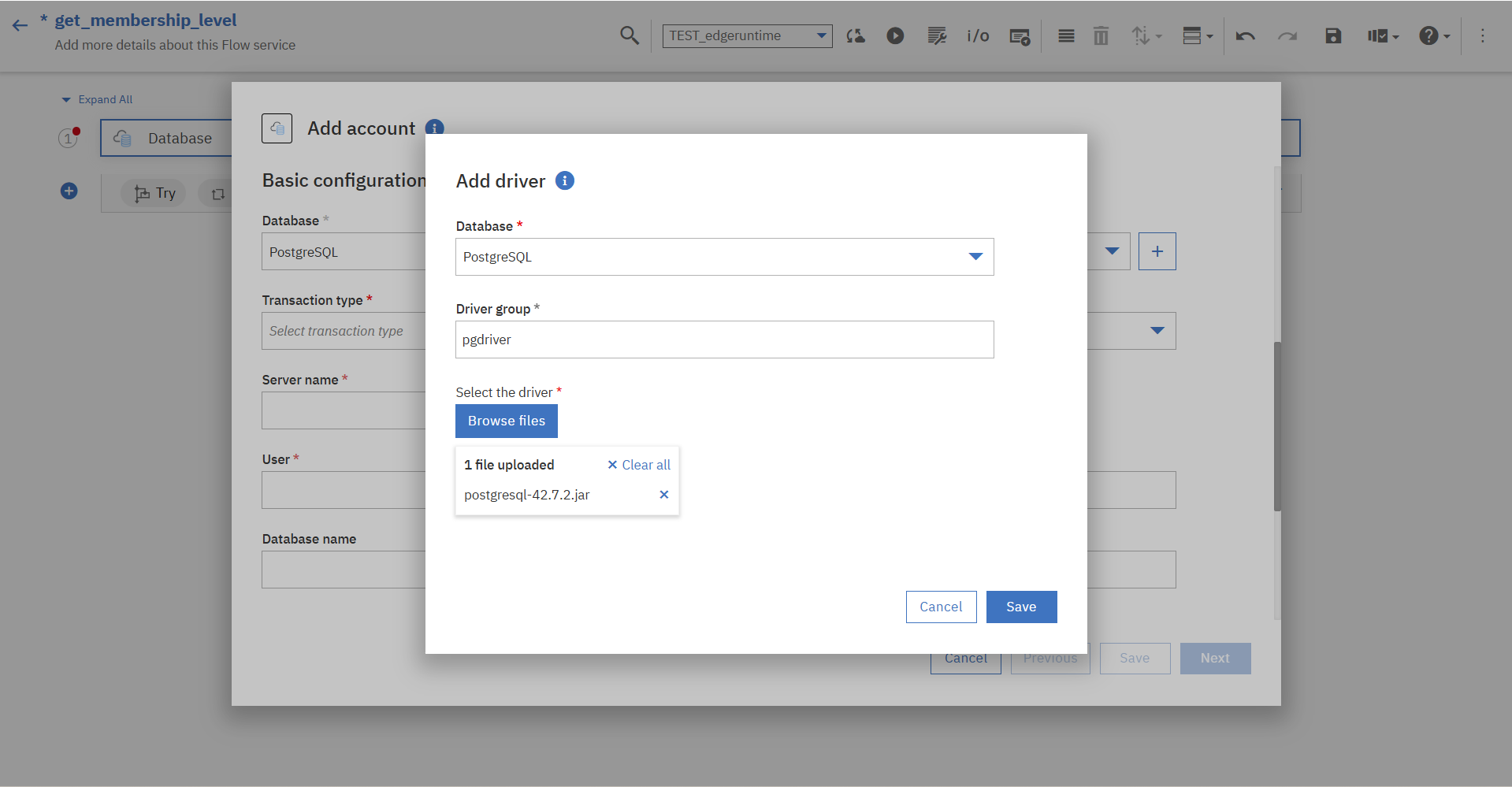This screenshot has width=1512, height=787.
Task: Save the Add driver dialog
Action: click(1022, 607)
